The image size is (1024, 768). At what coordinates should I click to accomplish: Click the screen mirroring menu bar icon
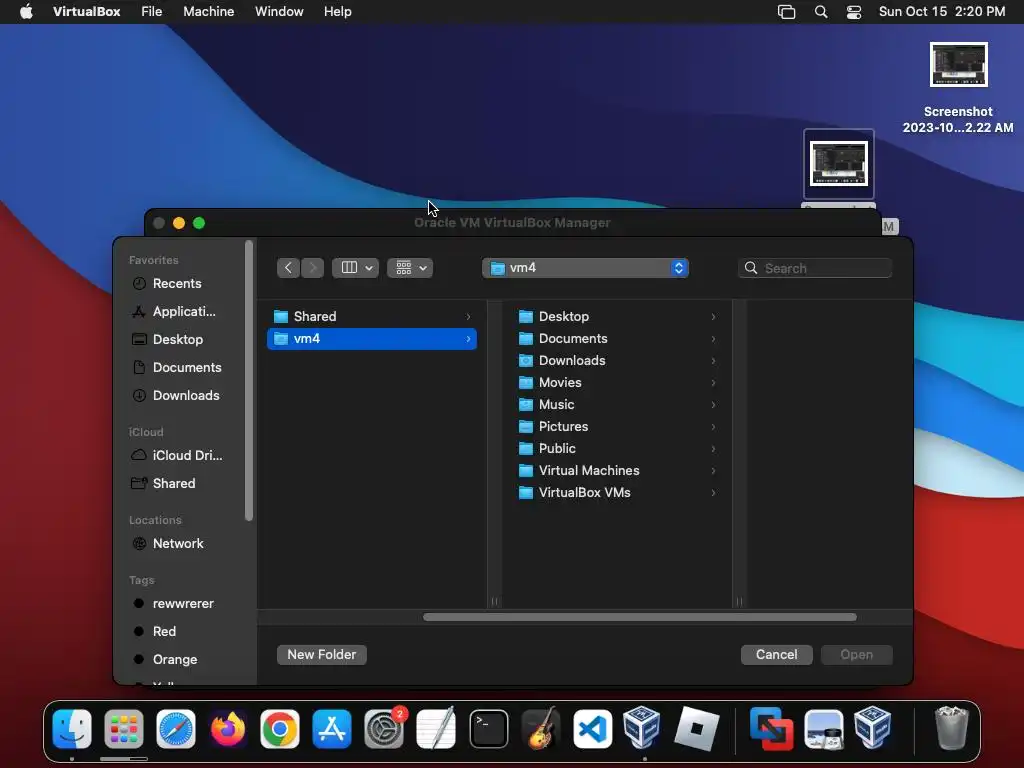[x=786, y=12]
